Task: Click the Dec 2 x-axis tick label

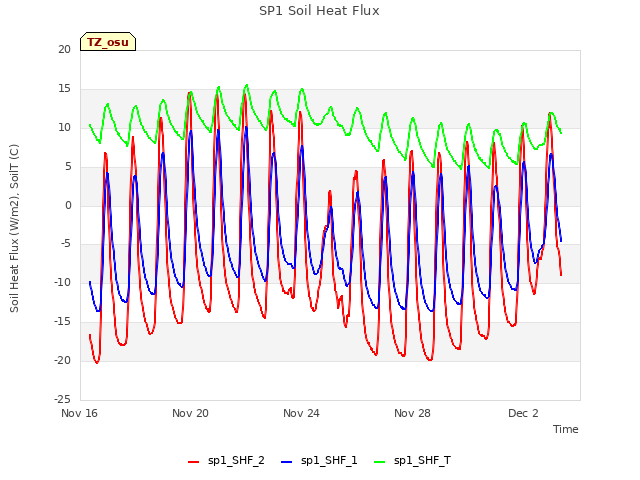Action: 523,413
